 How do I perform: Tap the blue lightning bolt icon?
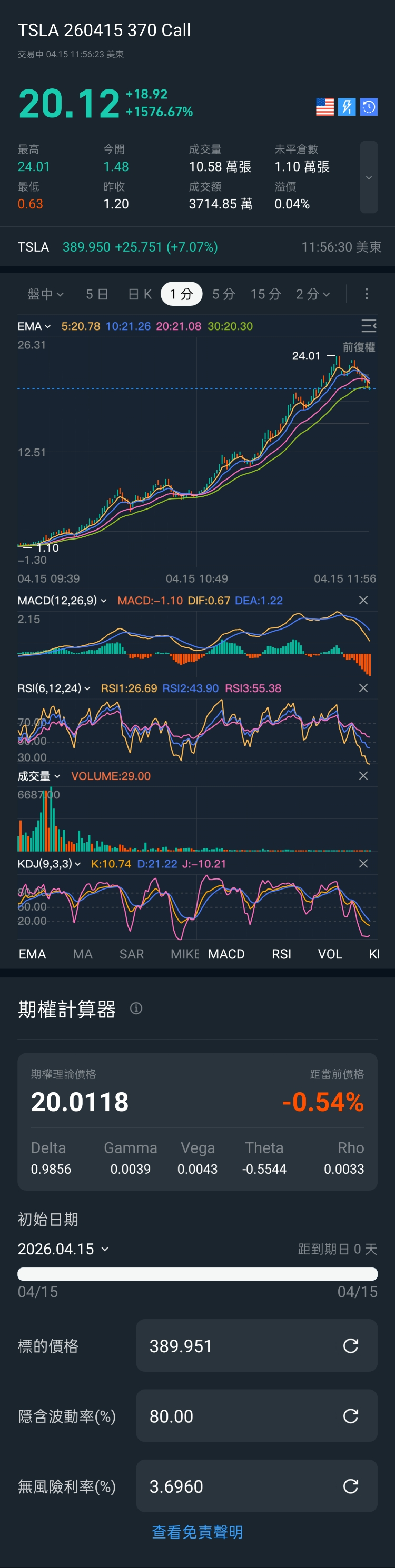click(347, 107)
